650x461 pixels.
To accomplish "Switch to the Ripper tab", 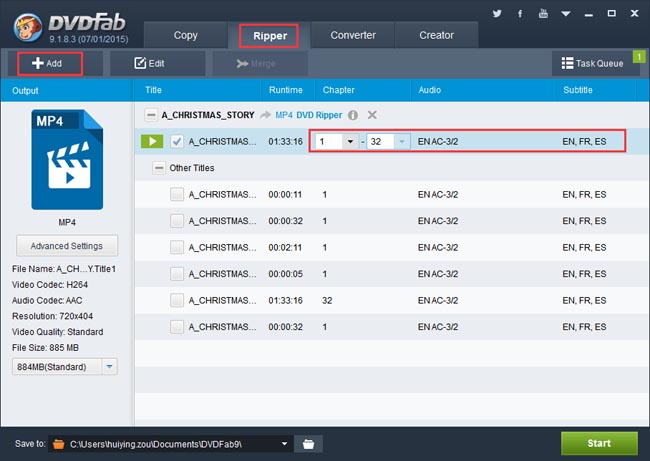I will click(269, 36).
